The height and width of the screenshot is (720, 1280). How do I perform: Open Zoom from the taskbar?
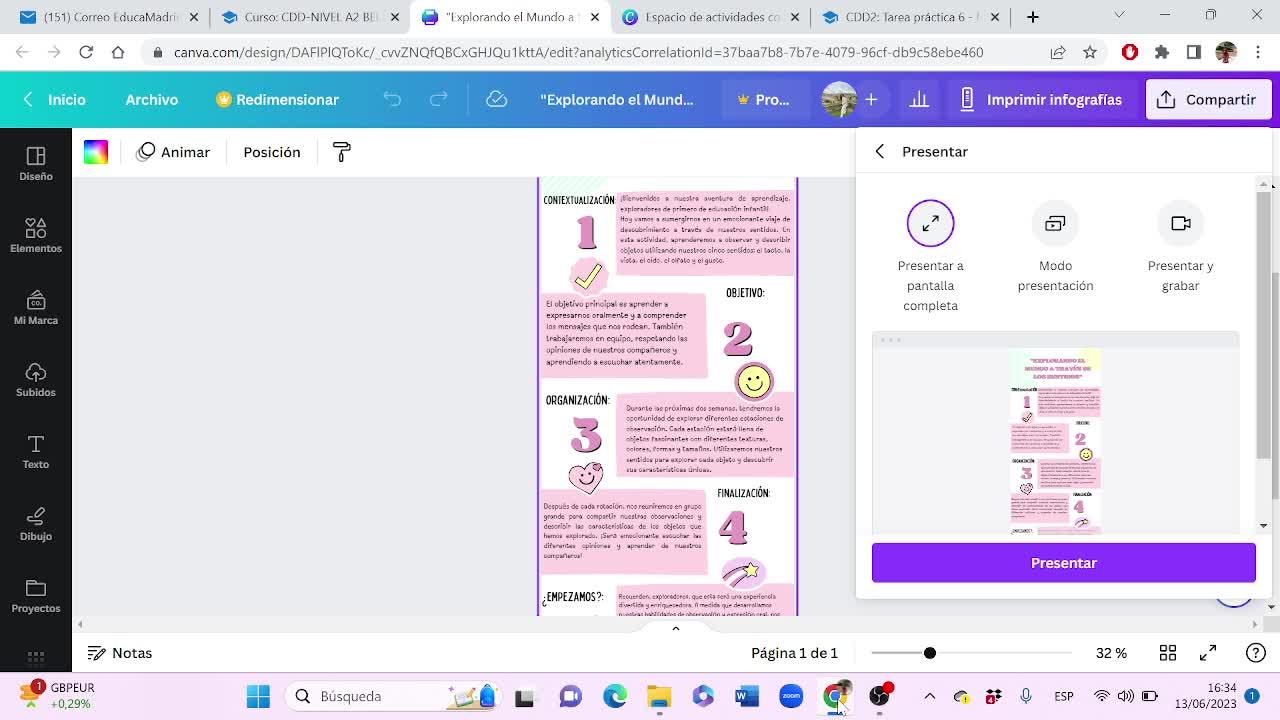click(x=791, y=696)
